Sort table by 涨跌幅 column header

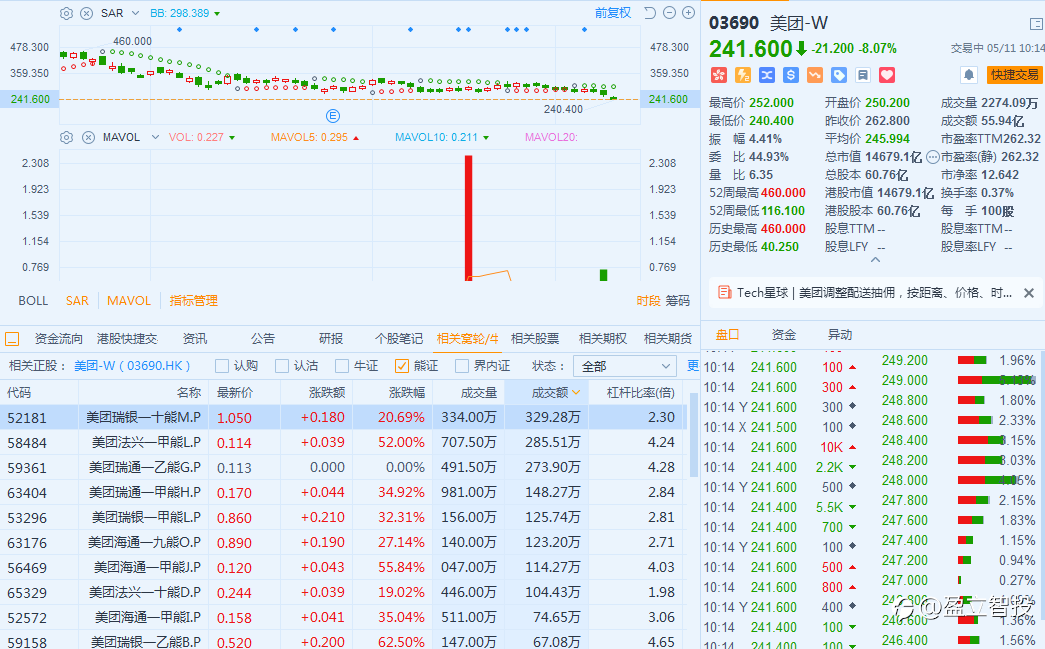coord(407,392)
